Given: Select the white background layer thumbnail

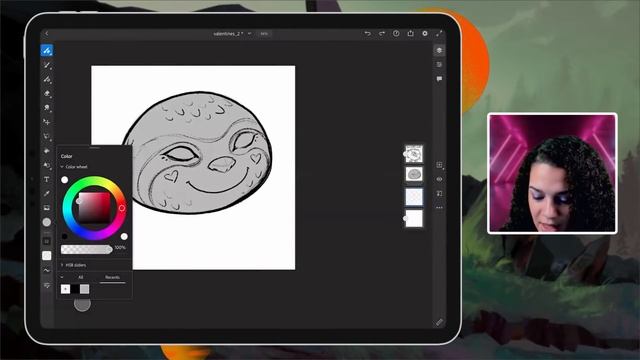Looking at the screenshot, I should (x=414, y=218).
